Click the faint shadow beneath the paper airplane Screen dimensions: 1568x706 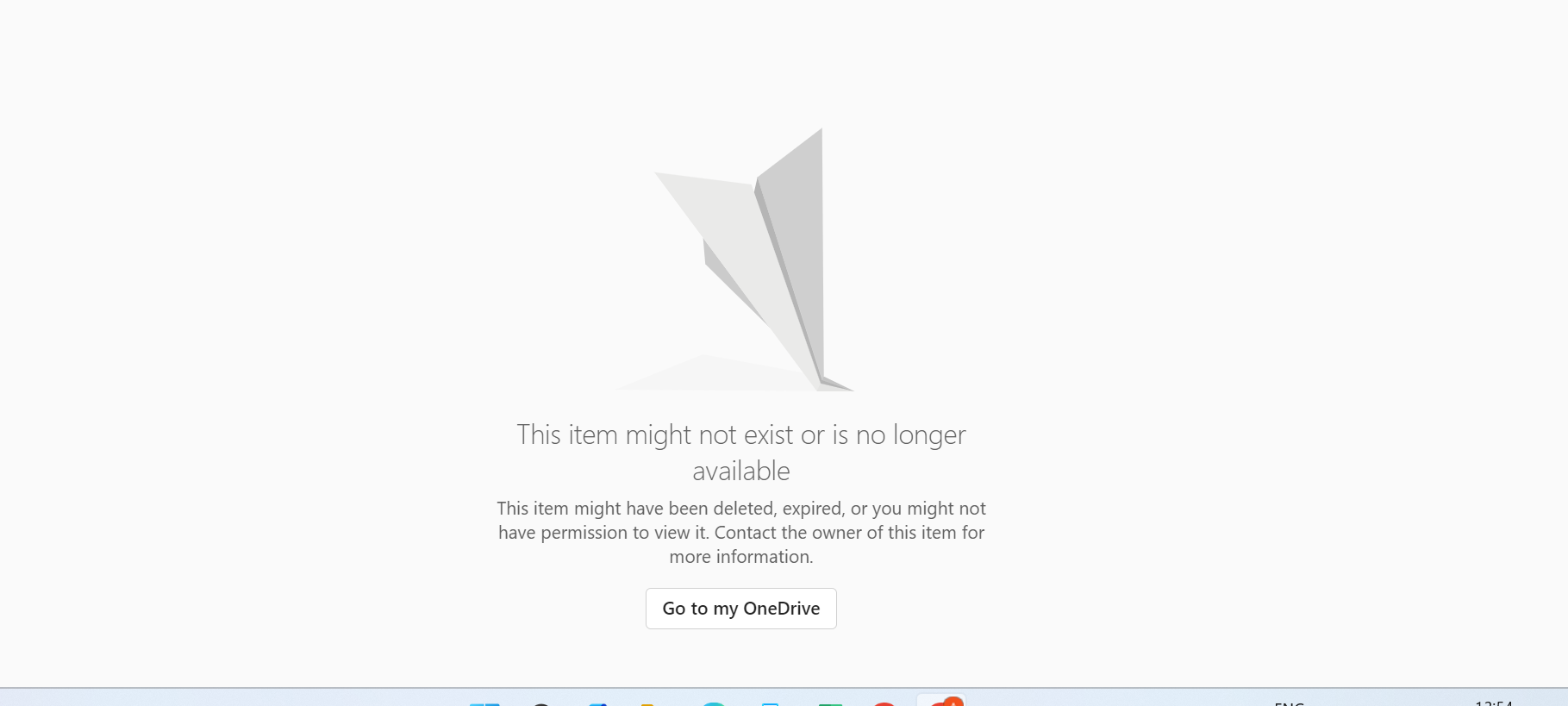[x=715, y=374]
